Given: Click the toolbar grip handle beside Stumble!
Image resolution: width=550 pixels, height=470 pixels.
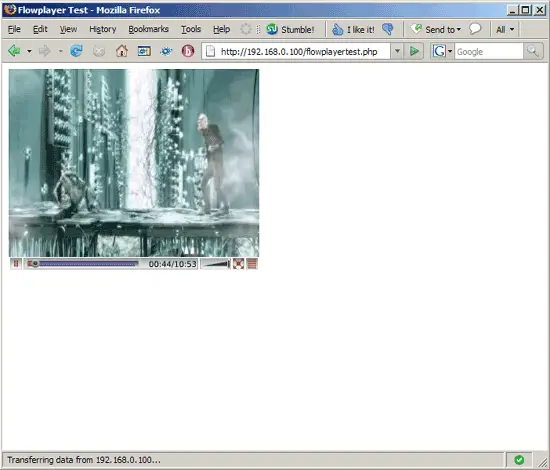Looking at the screenshot, I should click(259, 29).
